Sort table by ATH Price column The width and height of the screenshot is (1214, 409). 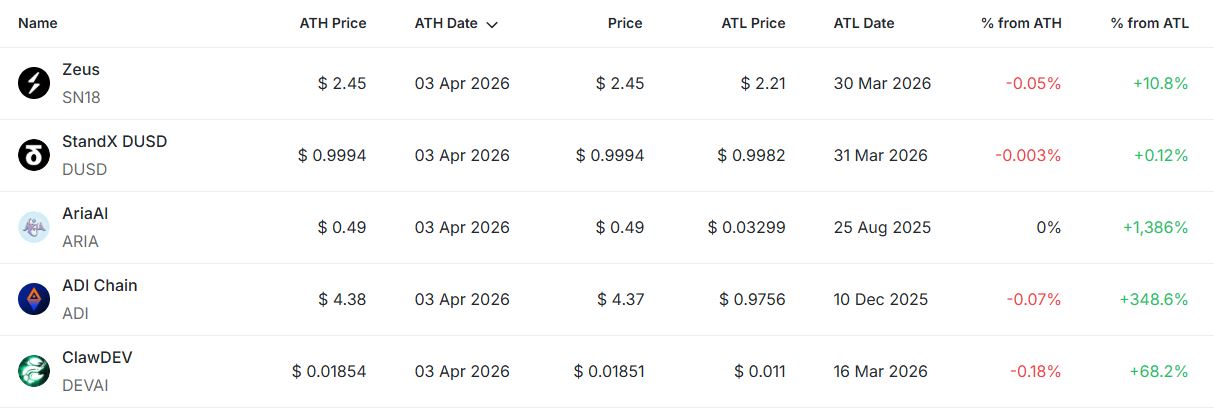click(x=333, y=23)
